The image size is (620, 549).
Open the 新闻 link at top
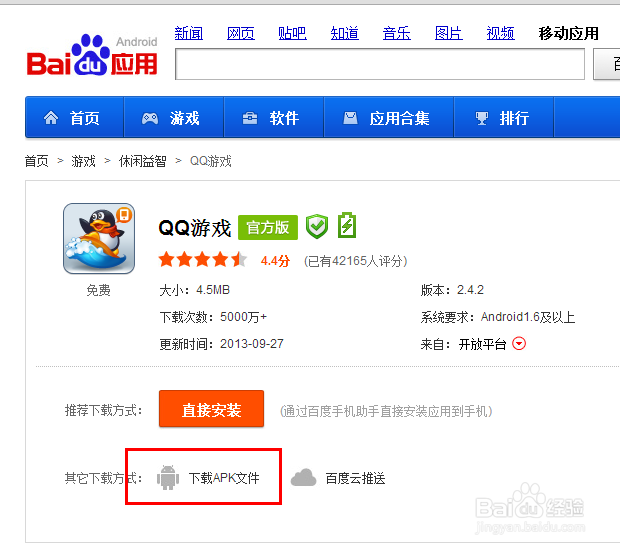pos(189,33)
